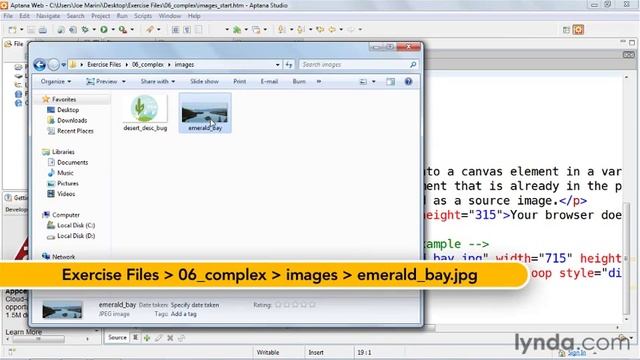Viewport: 640px width, 360px height.
Task: Open the Organize dropdown in Explorer
Action: tap(56, 82)
